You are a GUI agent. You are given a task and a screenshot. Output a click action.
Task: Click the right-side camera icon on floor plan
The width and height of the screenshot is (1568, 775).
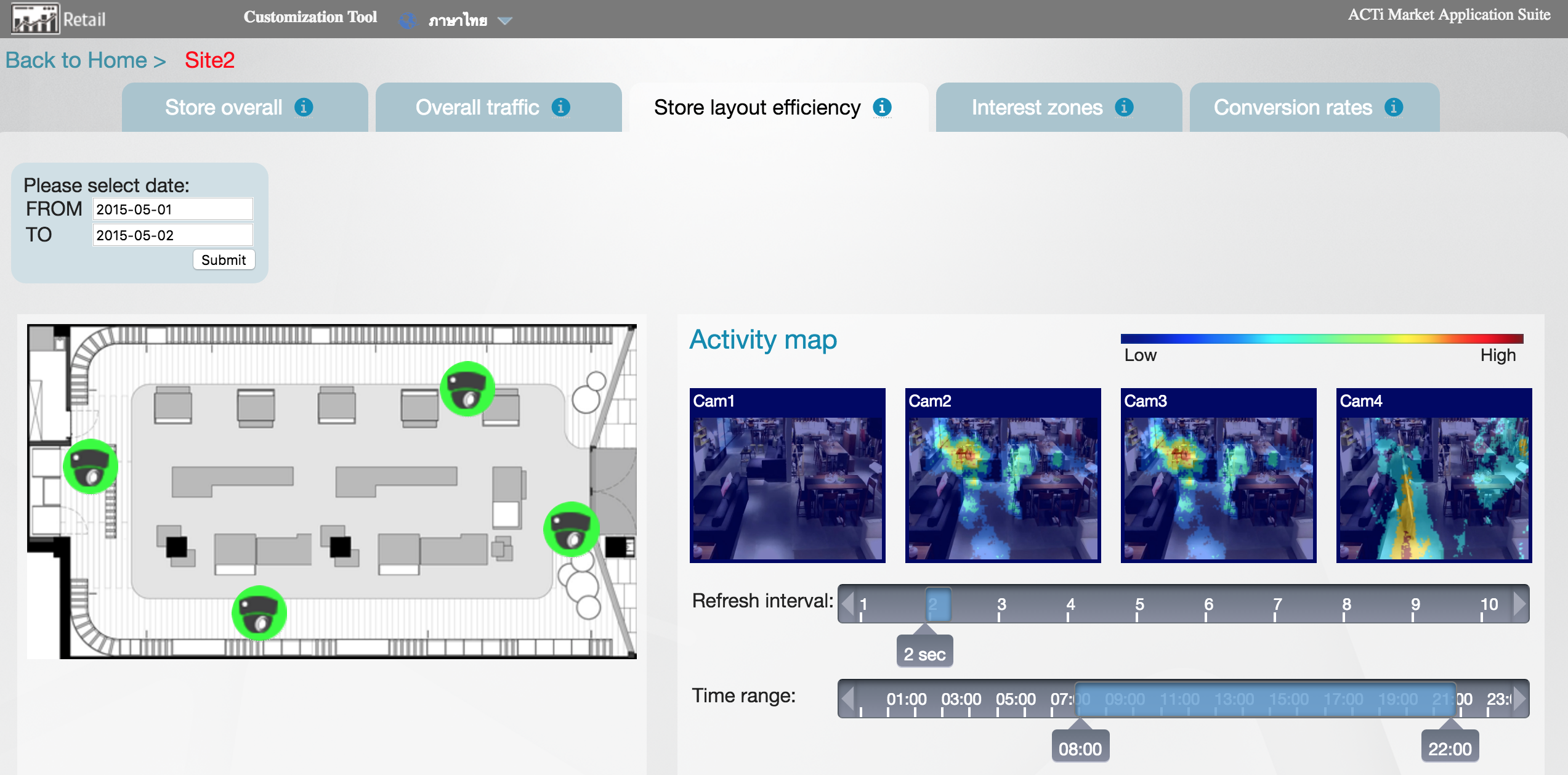570,529
